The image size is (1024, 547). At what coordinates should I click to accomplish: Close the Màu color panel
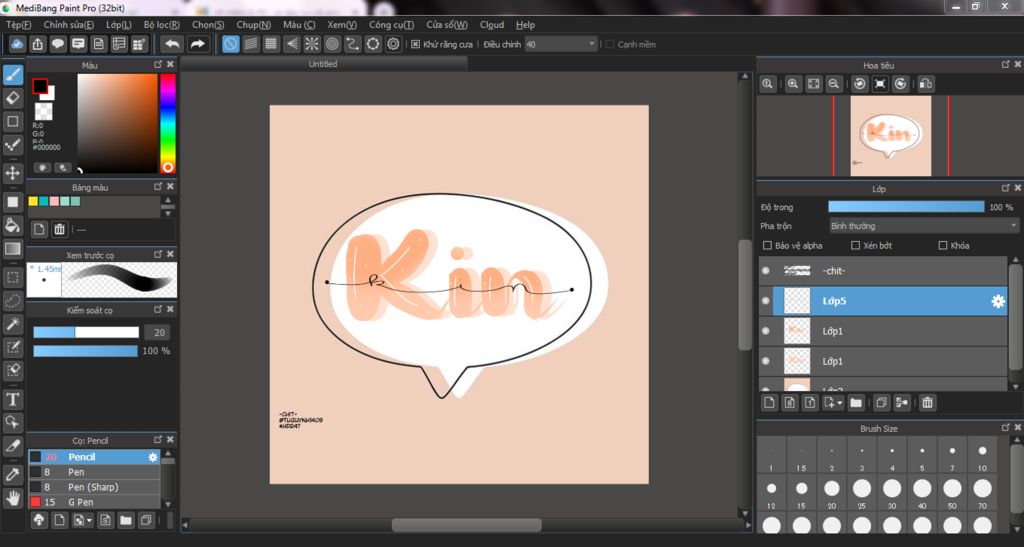(x=170, y=65)
